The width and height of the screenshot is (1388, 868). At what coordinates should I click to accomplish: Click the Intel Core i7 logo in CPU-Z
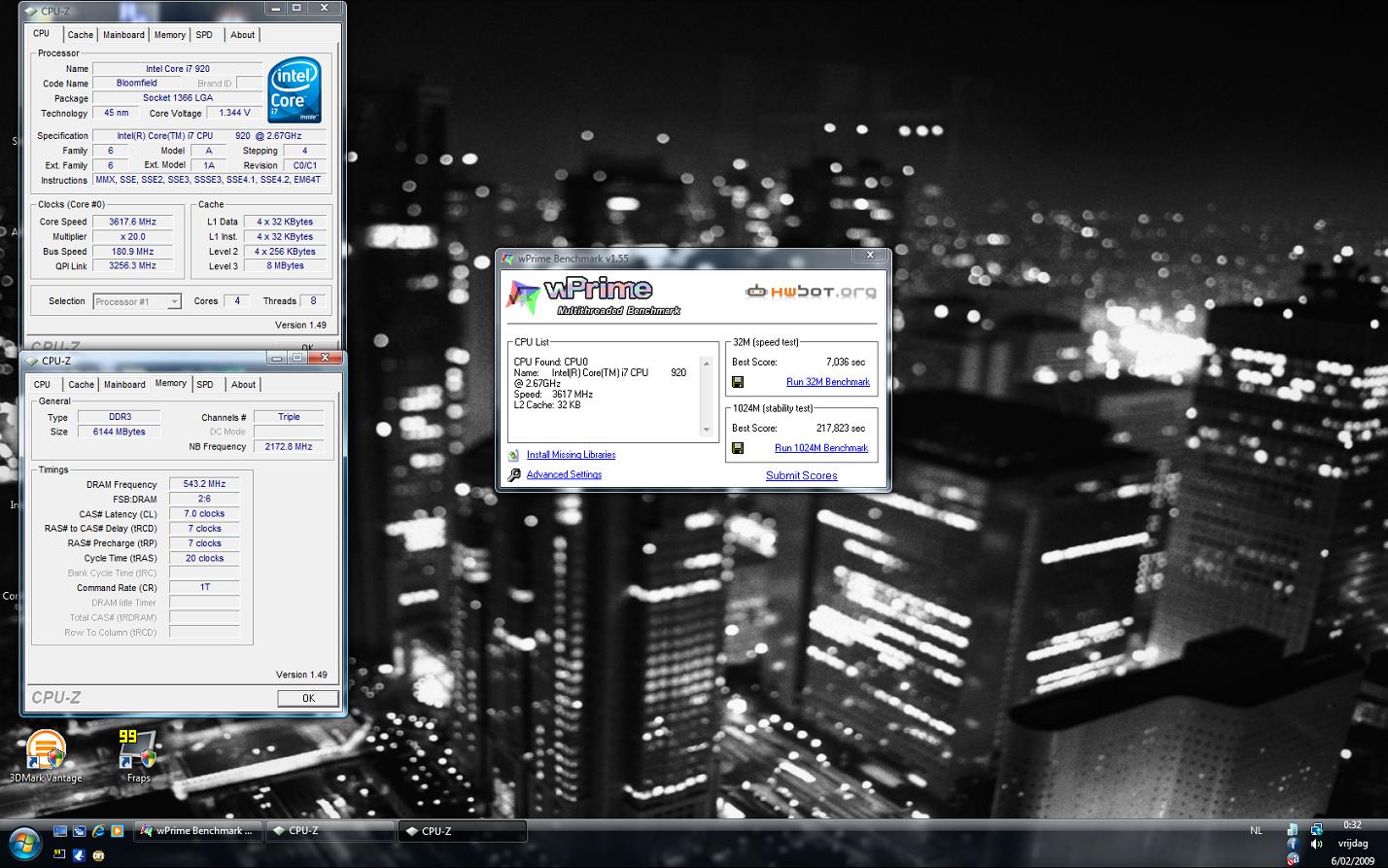click(294, 91)
